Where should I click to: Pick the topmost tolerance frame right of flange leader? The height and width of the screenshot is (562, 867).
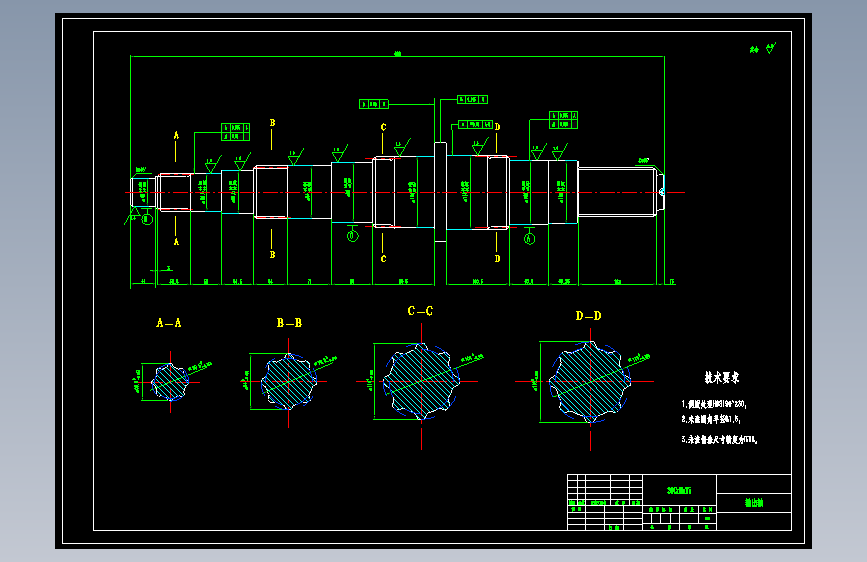(472, 100)
